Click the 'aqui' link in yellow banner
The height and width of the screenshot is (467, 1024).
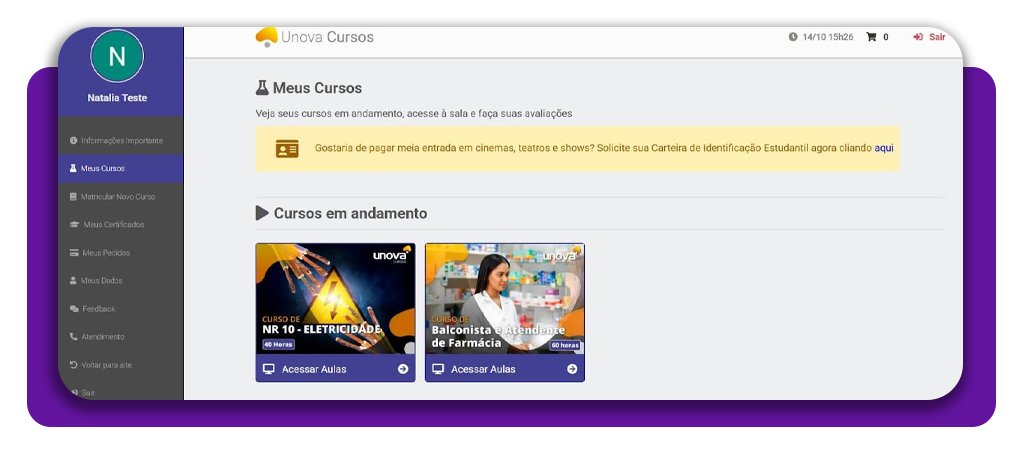(884, 148)
